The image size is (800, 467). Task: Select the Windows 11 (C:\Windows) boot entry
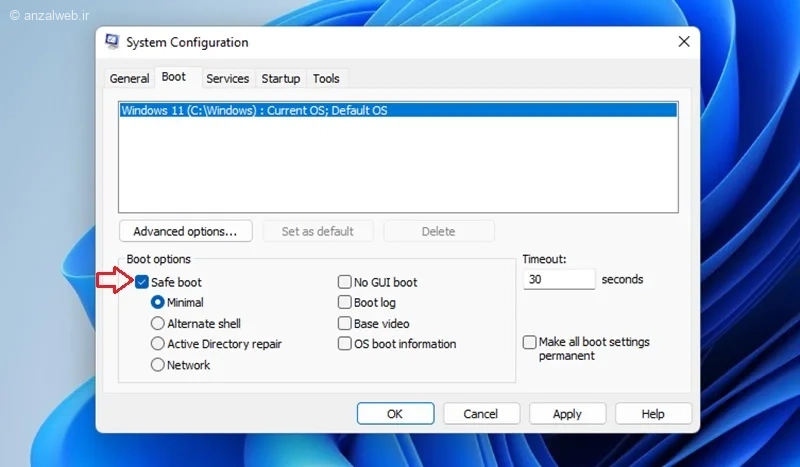[398, 110]
